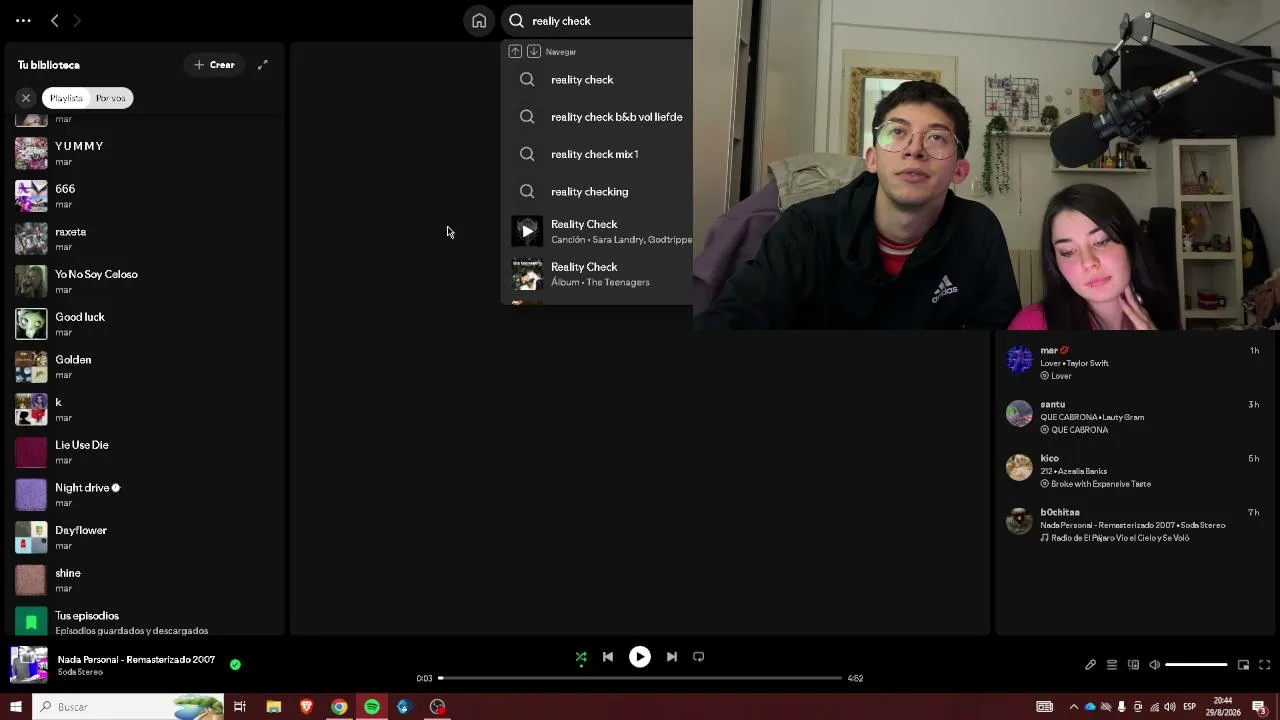Click the now playing album cover
Image resolution: width=1280 pixels, height=720 pixels.
29,665
